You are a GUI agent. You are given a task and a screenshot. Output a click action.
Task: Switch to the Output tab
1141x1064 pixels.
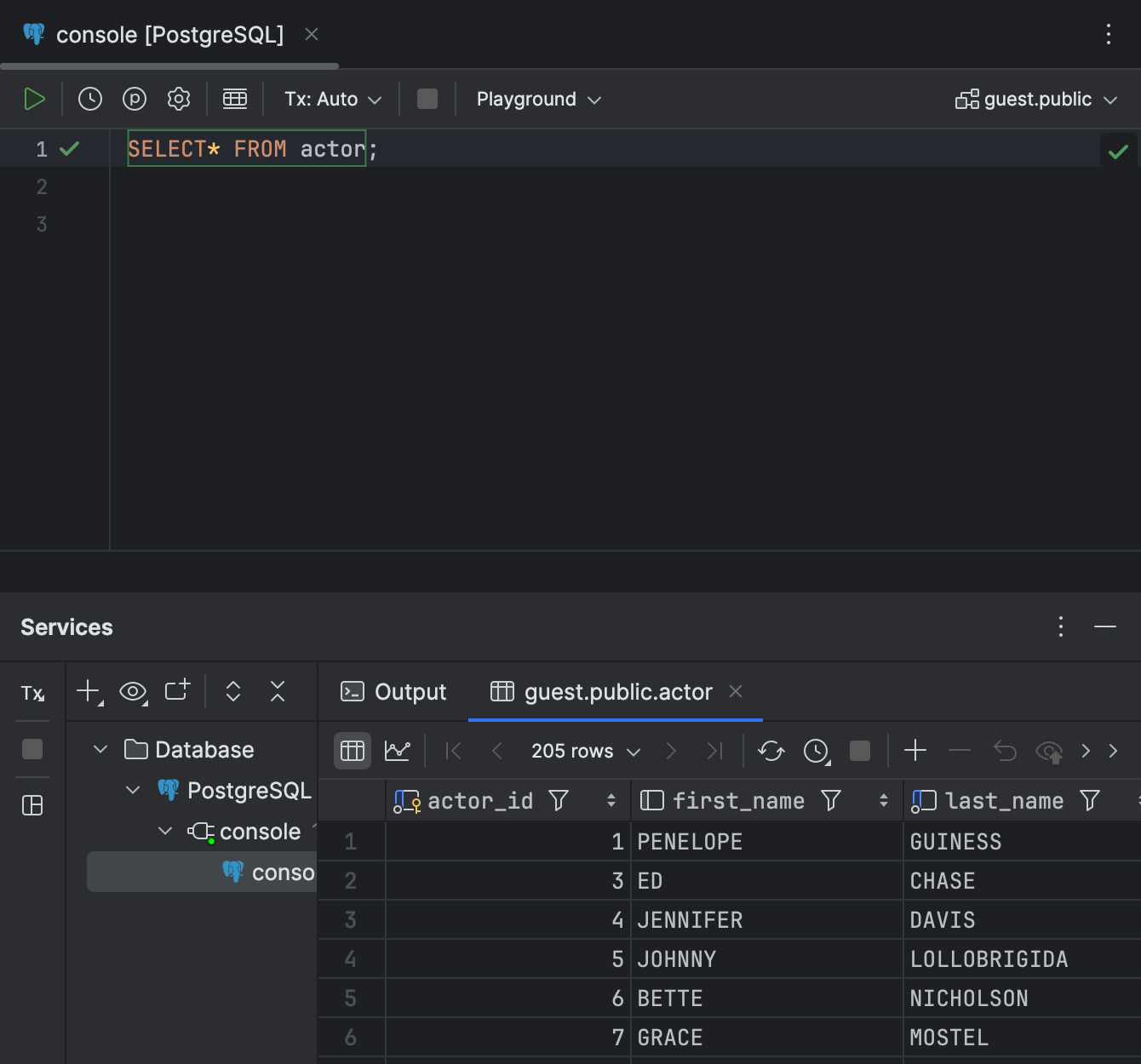coord(393,691)
